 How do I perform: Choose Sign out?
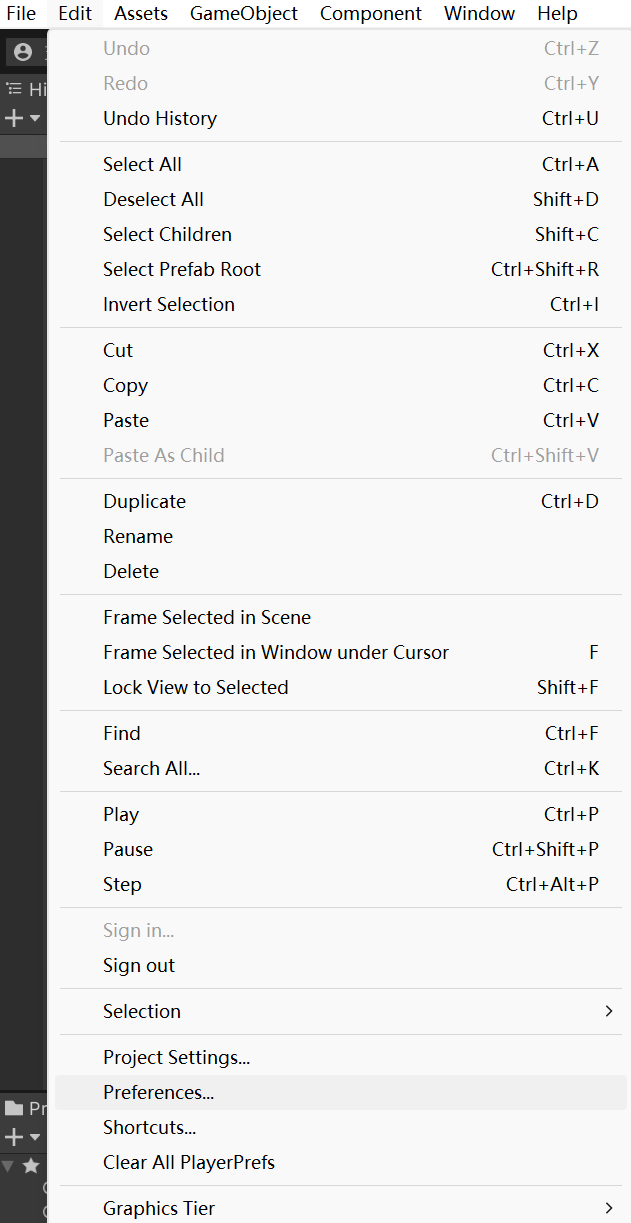(139, 965)
